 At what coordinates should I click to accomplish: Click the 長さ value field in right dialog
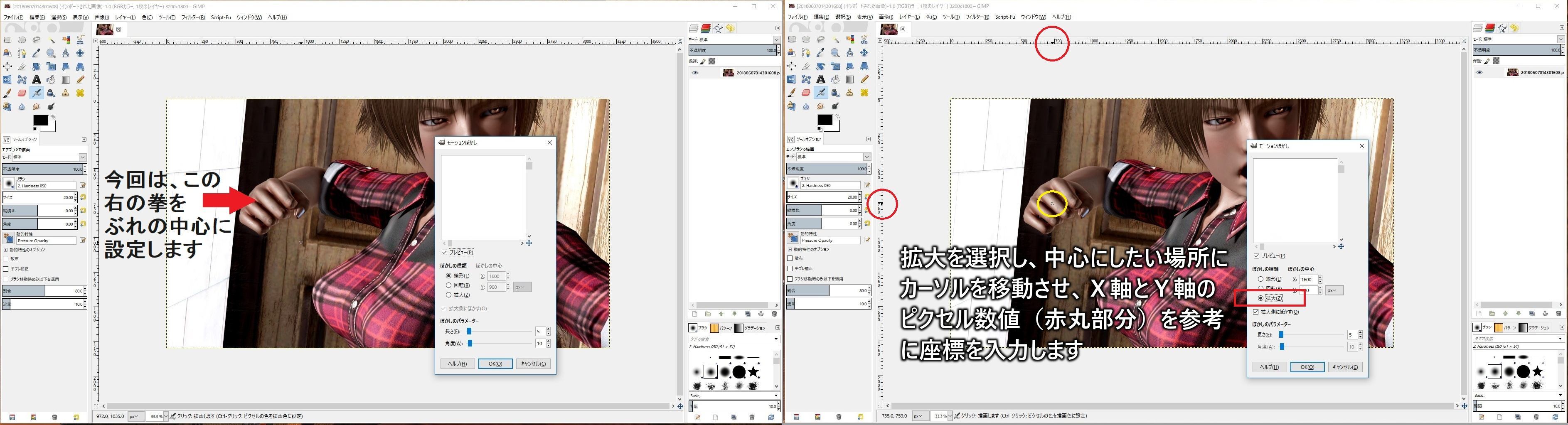click(1353, 335)
